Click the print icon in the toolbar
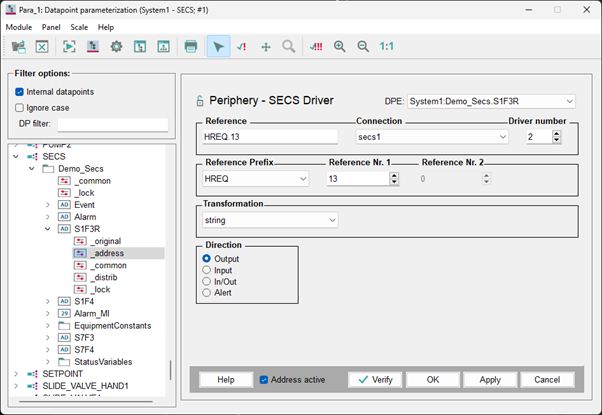The height and width of the screenshot is (415, 602). coord(190,46)
